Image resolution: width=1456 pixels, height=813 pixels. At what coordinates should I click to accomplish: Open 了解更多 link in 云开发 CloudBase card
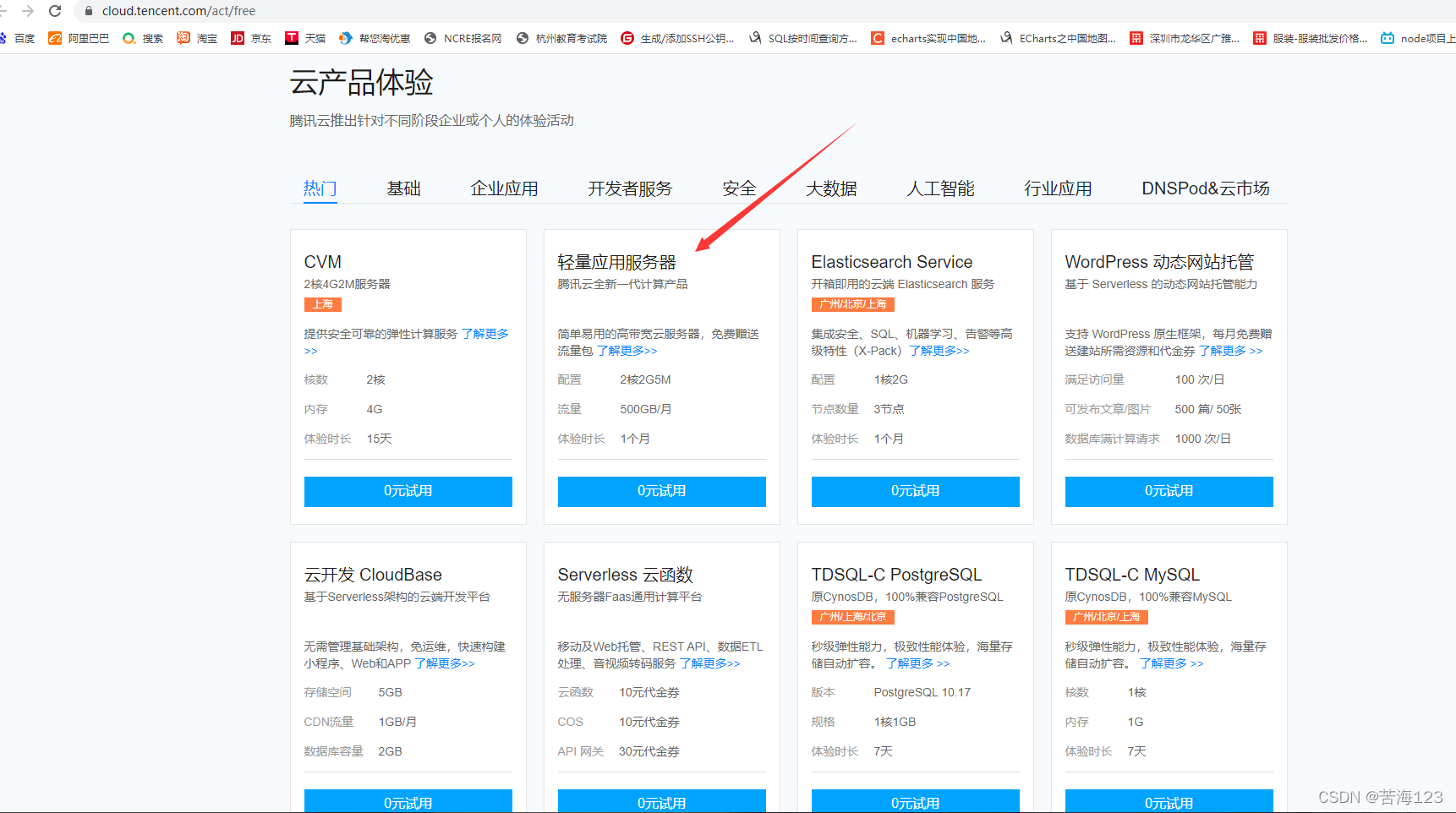[x=445, y=663]
